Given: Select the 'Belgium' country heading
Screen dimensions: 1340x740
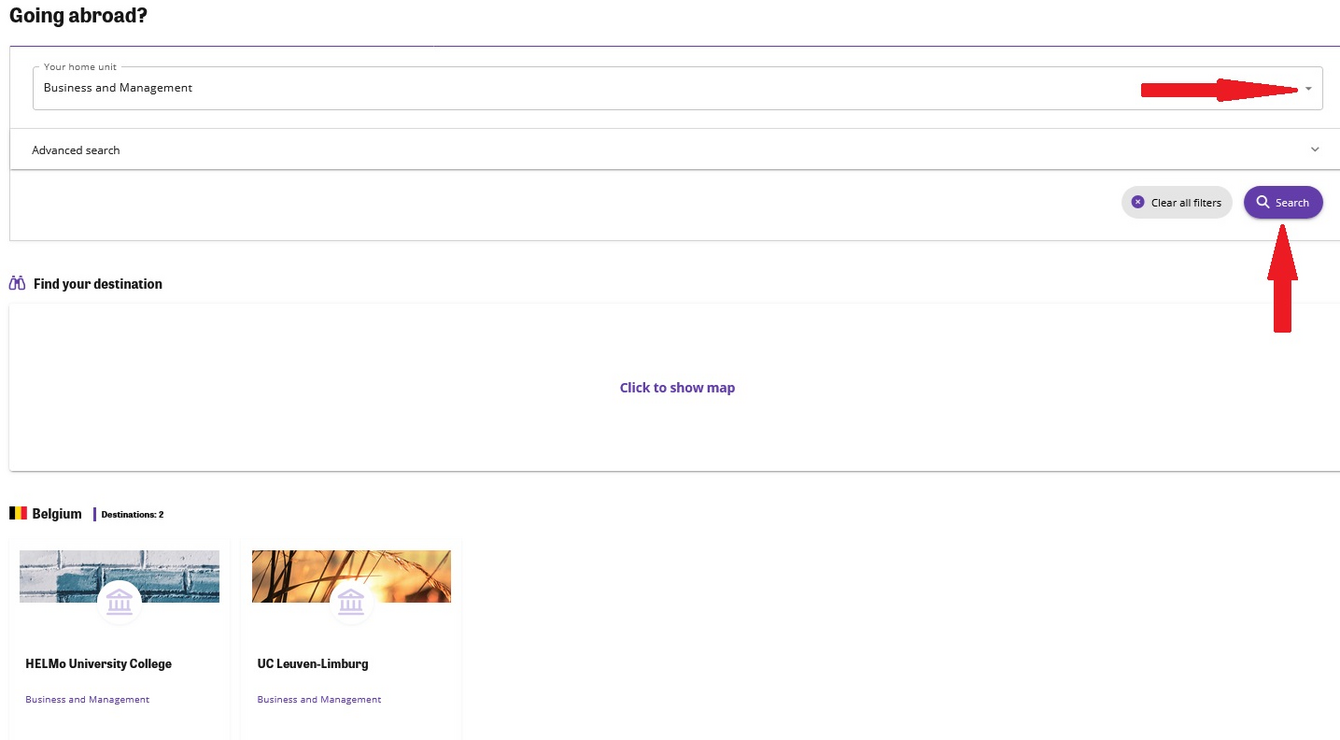Looking at the screenshot, I should point(57,514).
